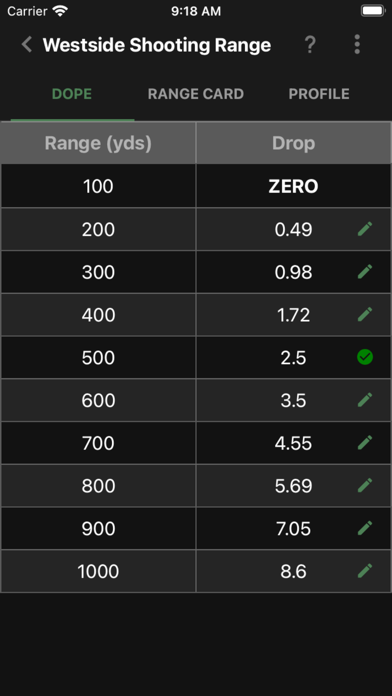Screen dimensions: 392x696
Task: Open the three-dot overflow menu
Action: (357, 44)
